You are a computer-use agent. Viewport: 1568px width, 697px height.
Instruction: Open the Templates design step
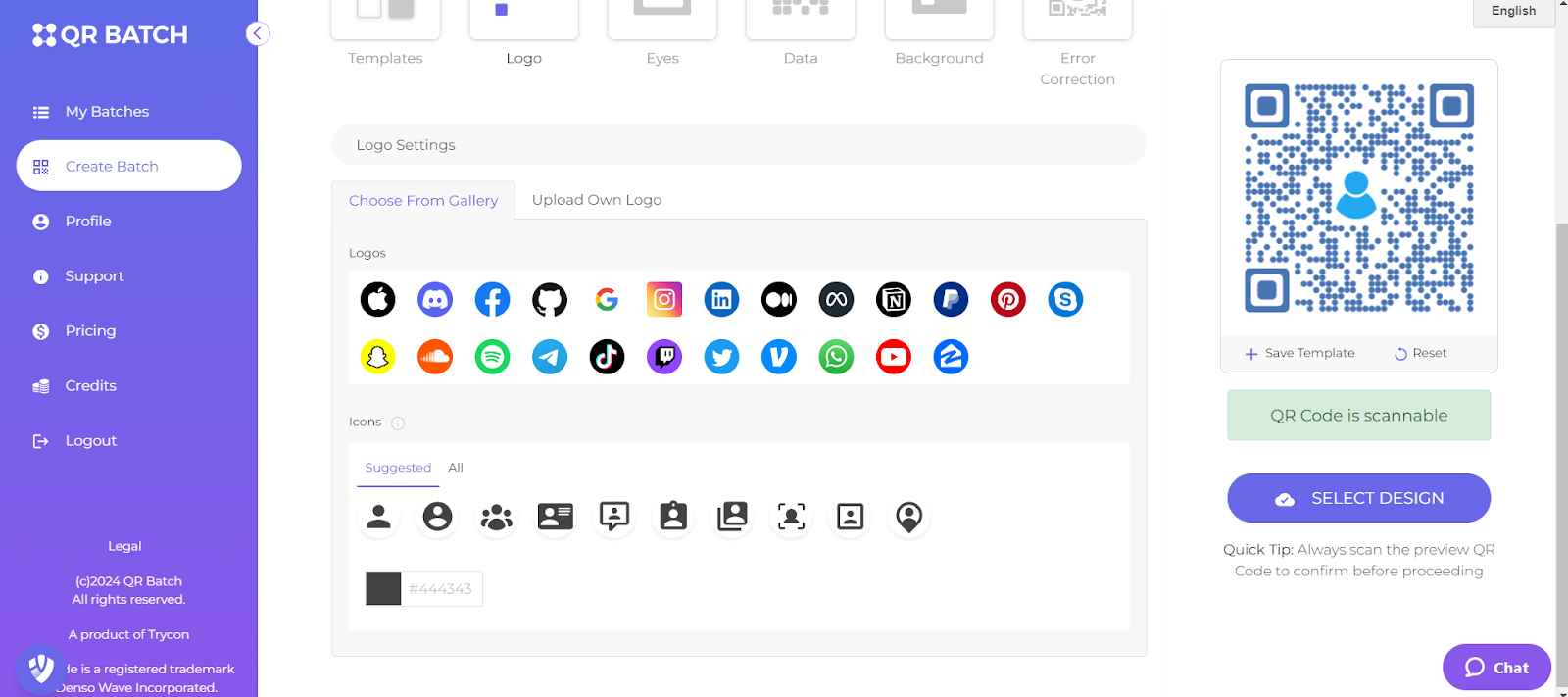tap(385, 34)
